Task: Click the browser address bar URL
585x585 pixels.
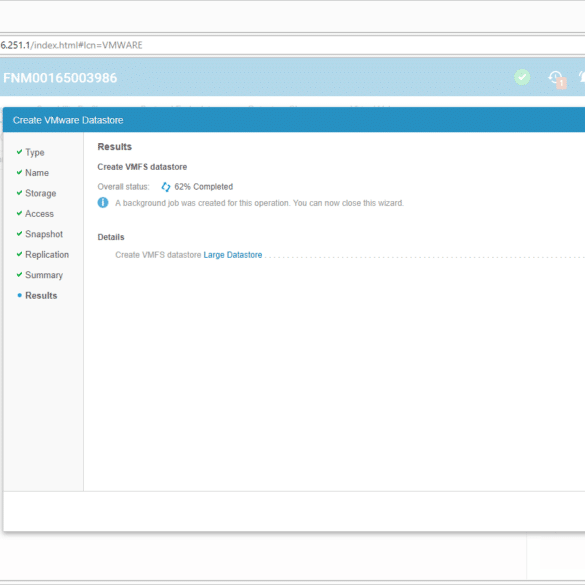Action: [x=71, y=45]
